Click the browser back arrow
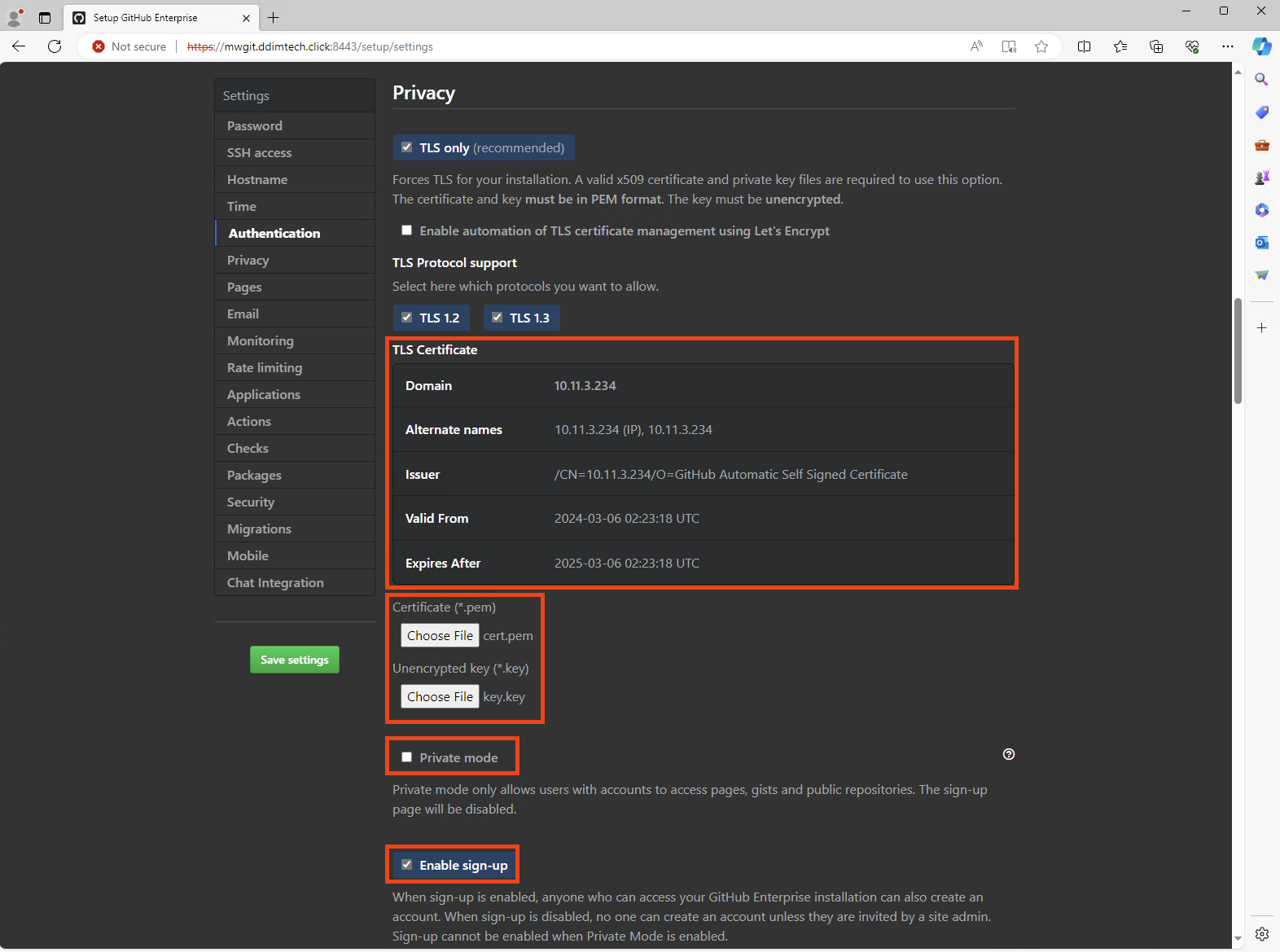Viewport: 1280px width, 952px height. click(19, 46)
